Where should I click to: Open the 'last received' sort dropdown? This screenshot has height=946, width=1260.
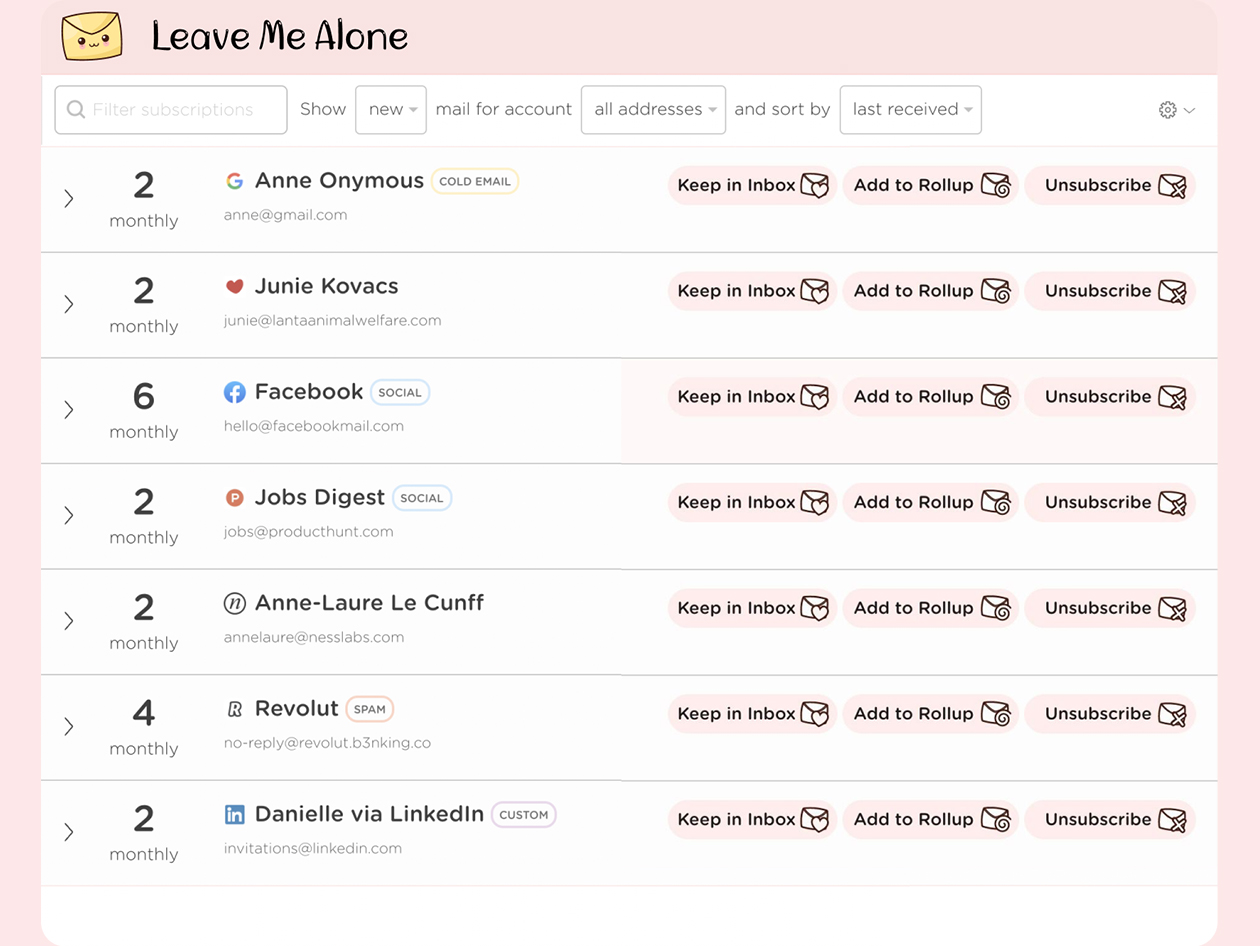pos(910,110)
